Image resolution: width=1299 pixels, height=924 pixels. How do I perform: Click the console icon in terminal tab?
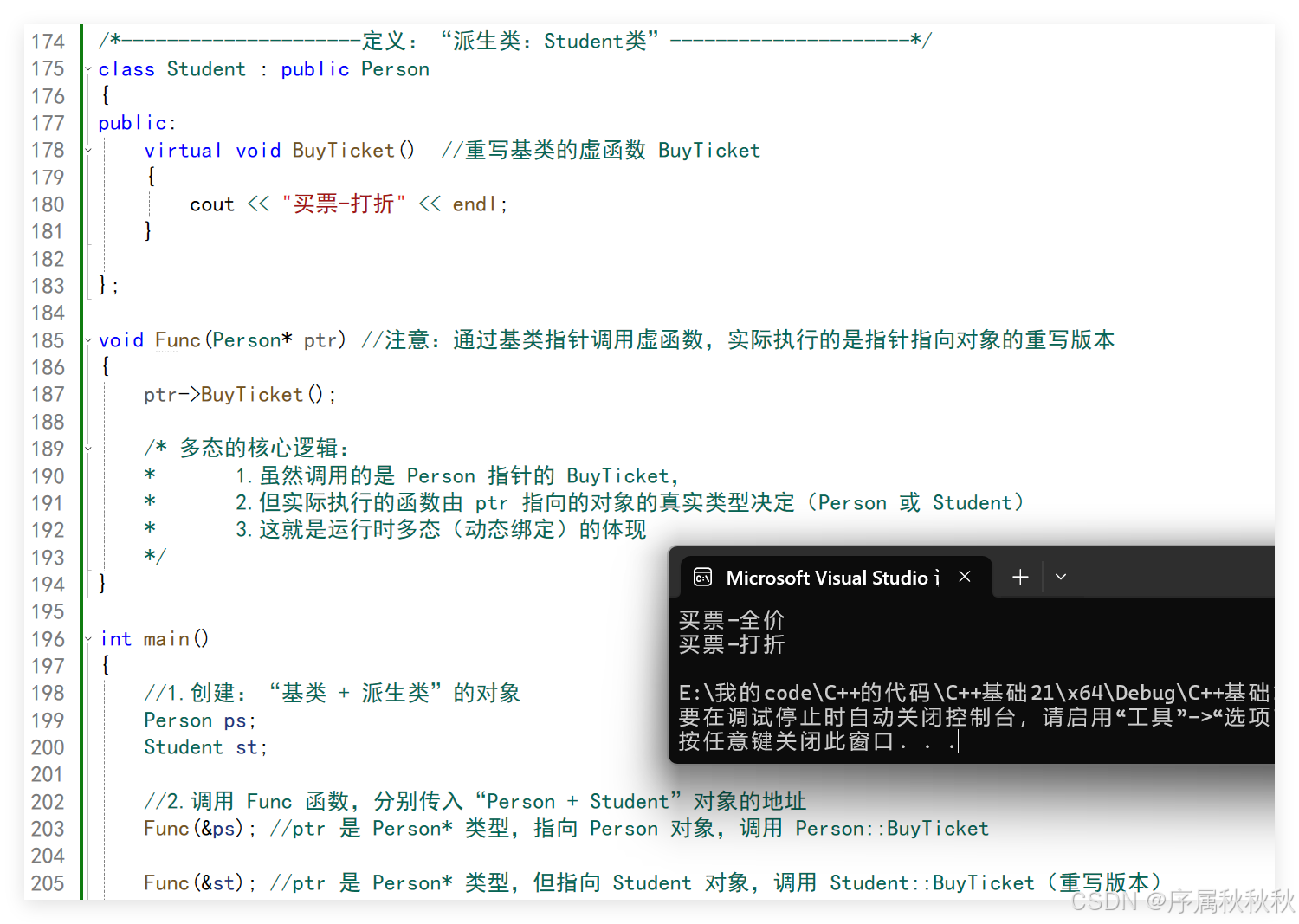click(x=703, y=577)
